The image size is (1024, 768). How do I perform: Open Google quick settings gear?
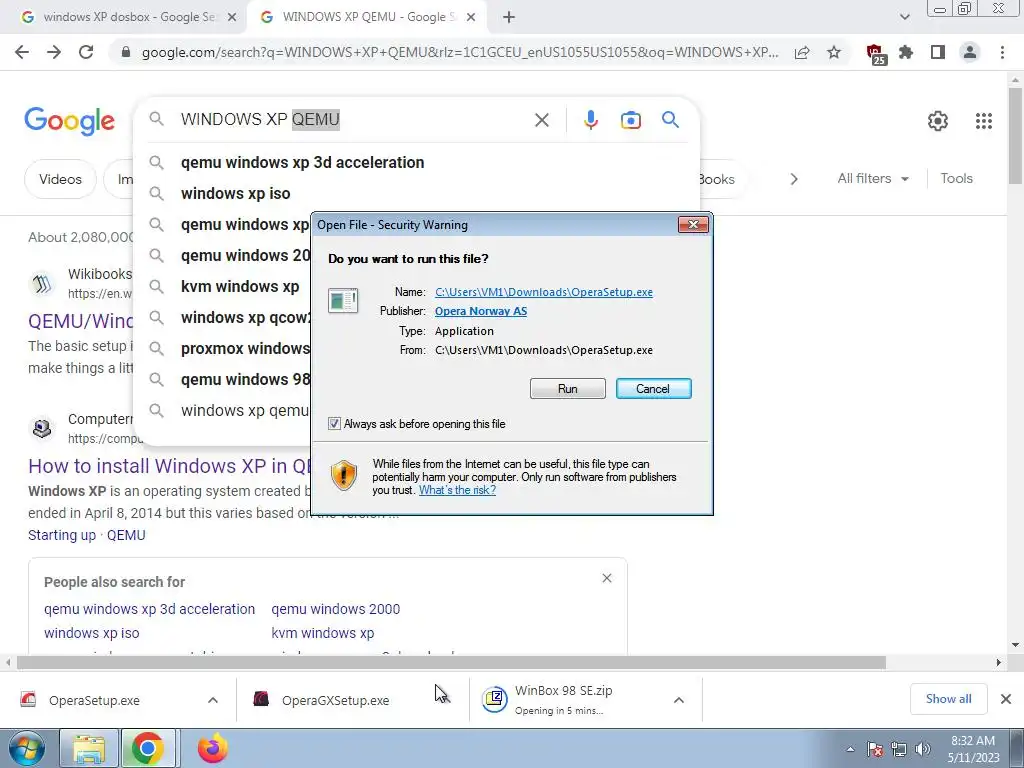point(938,121)
